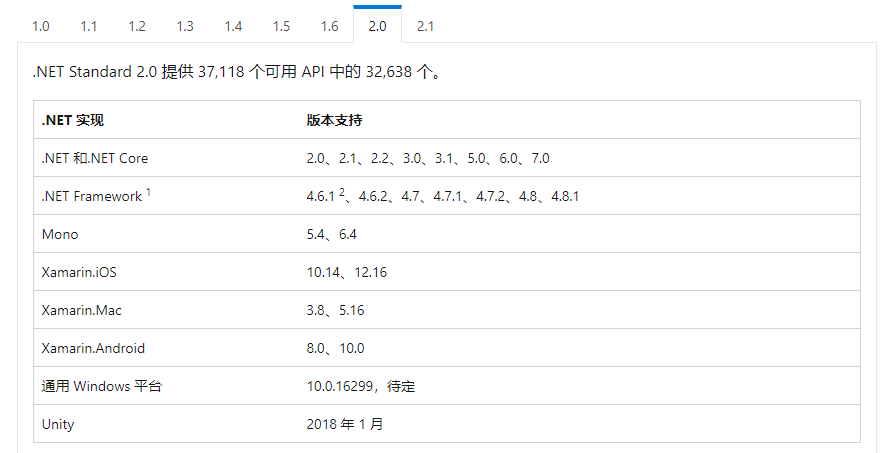The image size is (891, 453).
Task: Click the ".NET 实现" column header
Action: tap(73, 120)
